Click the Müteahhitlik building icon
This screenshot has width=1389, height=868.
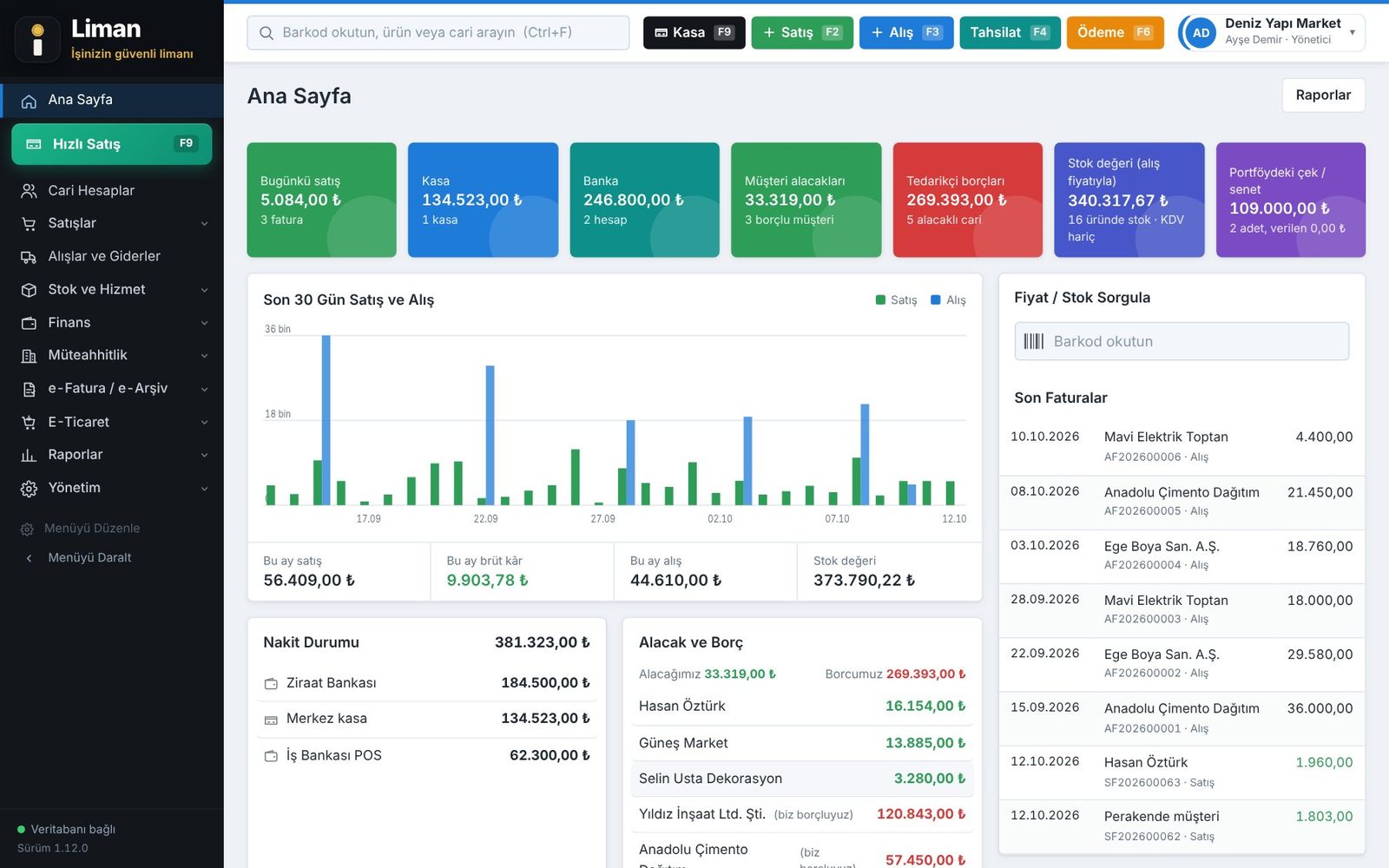(29, 356)
